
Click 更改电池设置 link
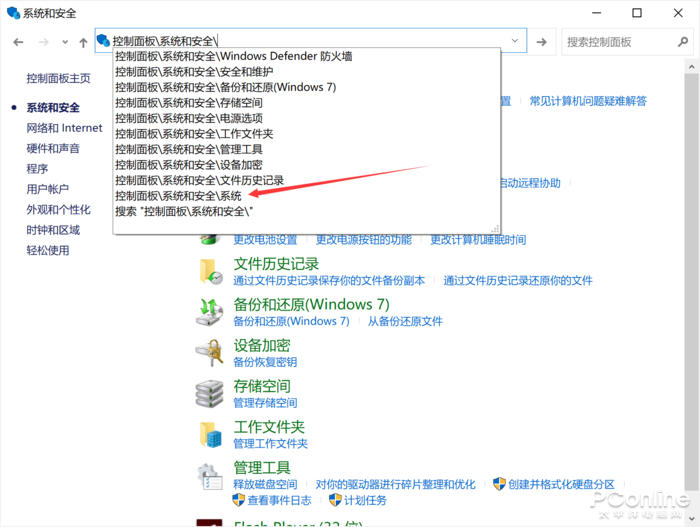point(265,240)
